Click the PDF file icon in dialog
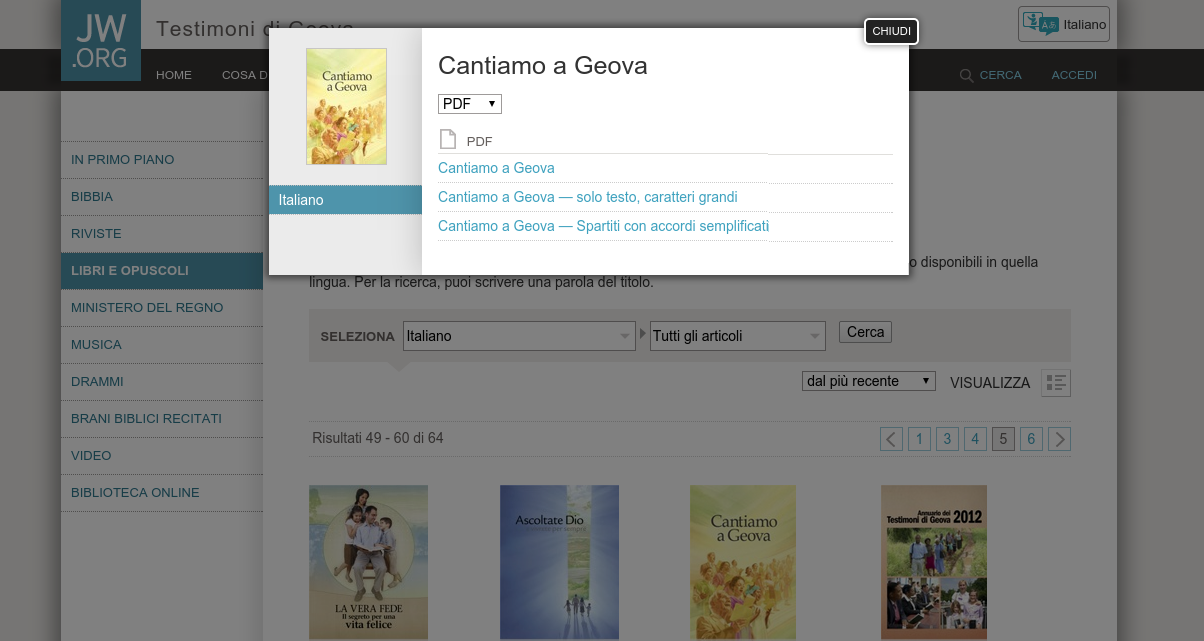The image size is (1204, 641). click(448, 140)
